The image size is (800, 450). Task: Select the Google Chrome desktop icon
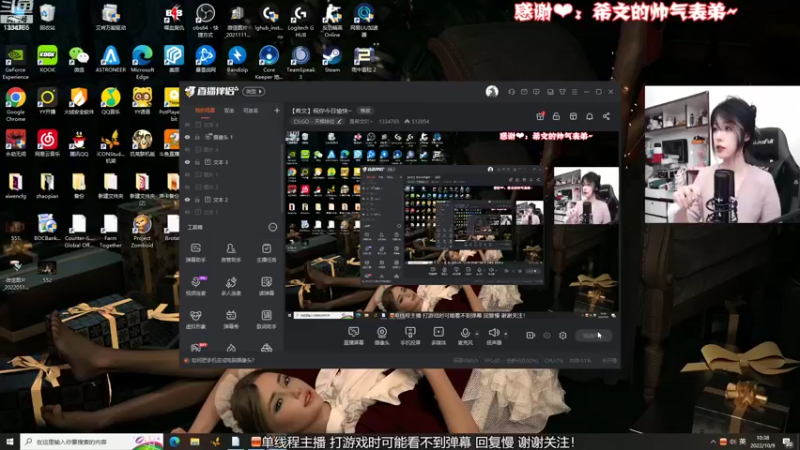pyautogui.click(x=15, y=105)
